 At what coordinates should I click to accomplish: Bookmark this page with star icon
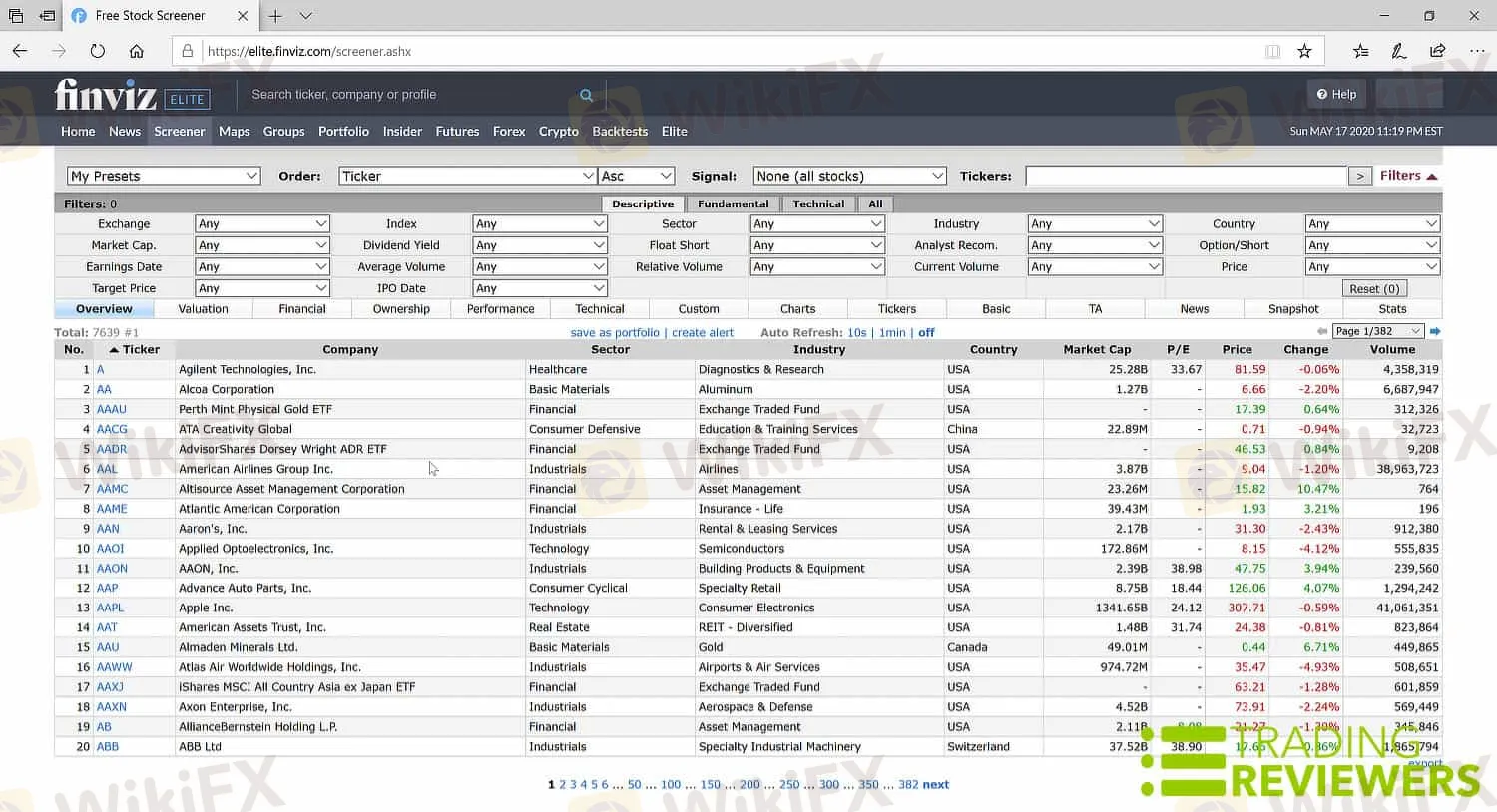pyautogui.click(x=1304, y=51)
